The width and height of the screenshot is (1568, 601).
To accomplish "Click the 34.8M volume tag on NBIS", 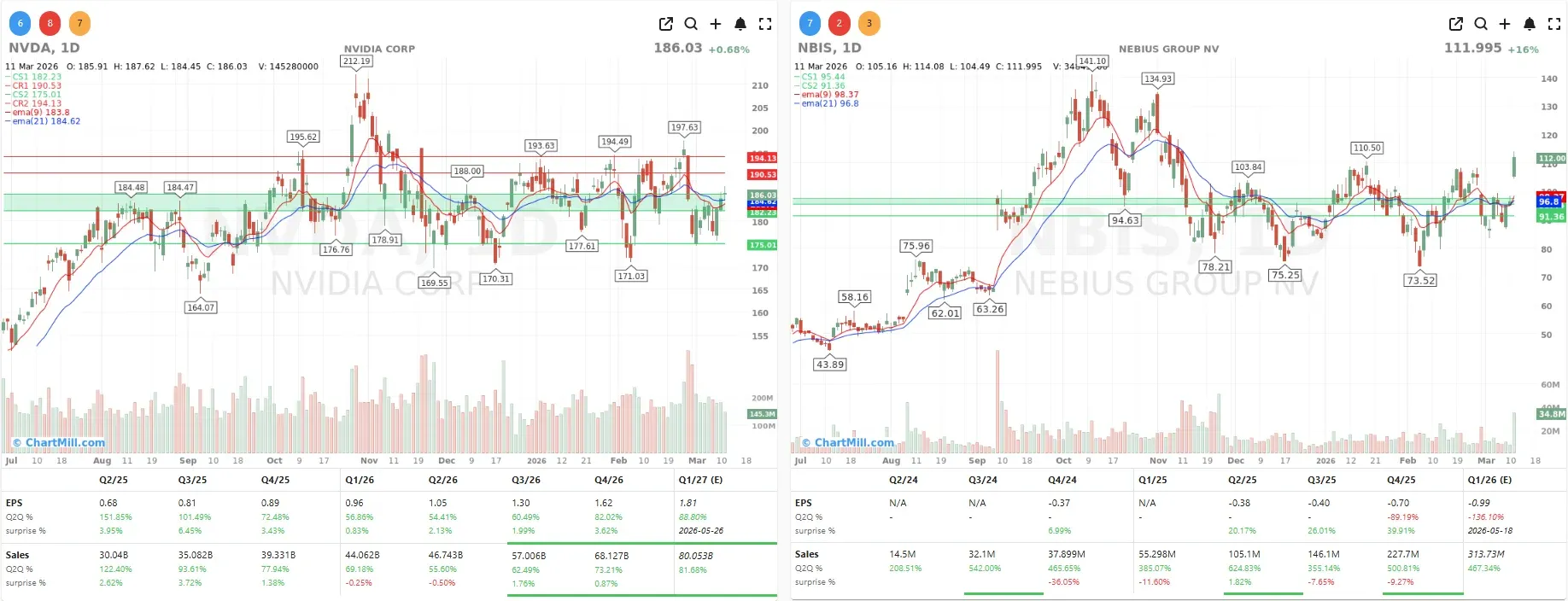I will click(x=1552, y=414).
